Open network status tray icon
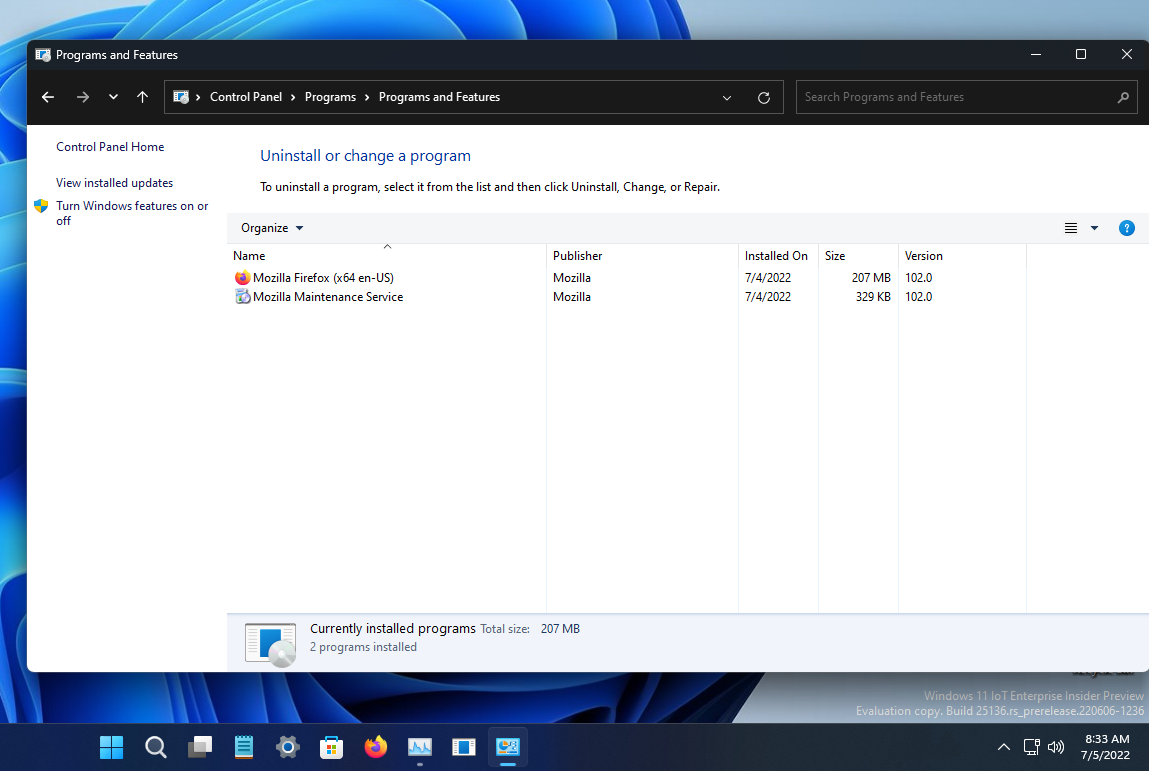 pos(1031,747)
